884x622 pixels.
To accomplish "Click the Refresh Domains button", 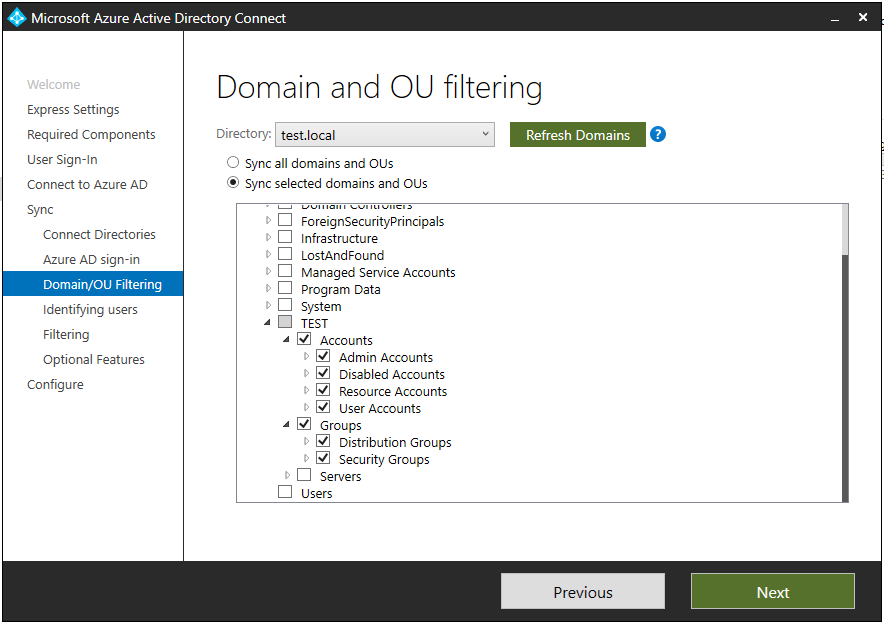I will coord(578,135).
